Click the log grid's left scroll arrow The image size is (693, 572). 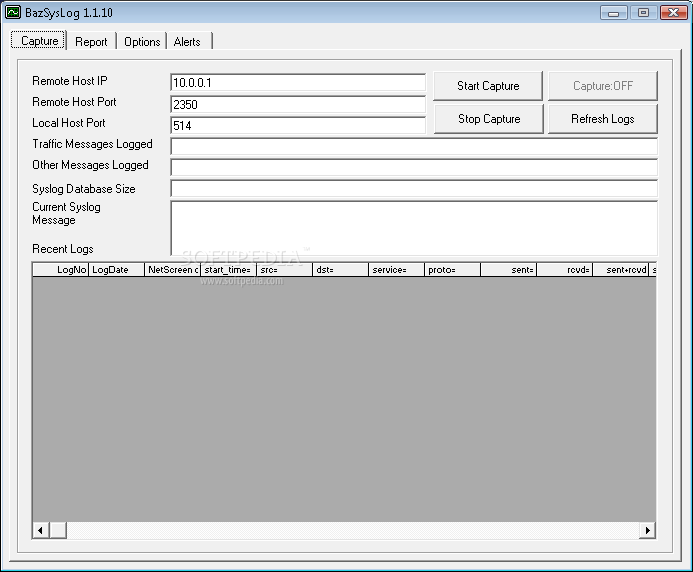41,530
